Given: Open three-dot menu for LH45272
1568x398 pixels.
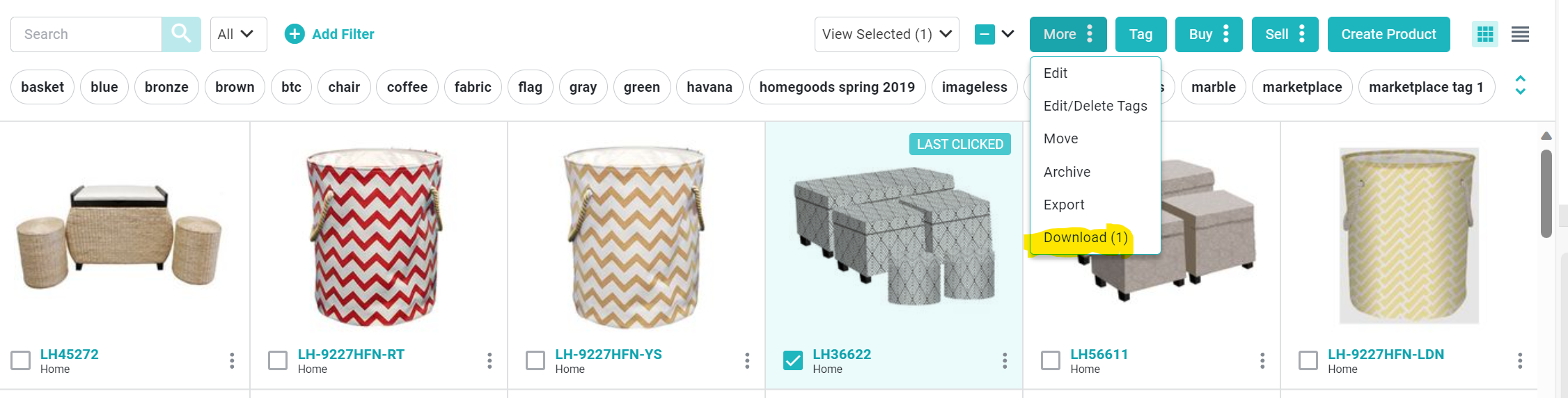Looking at the screenshot, I should click(232, 360).
